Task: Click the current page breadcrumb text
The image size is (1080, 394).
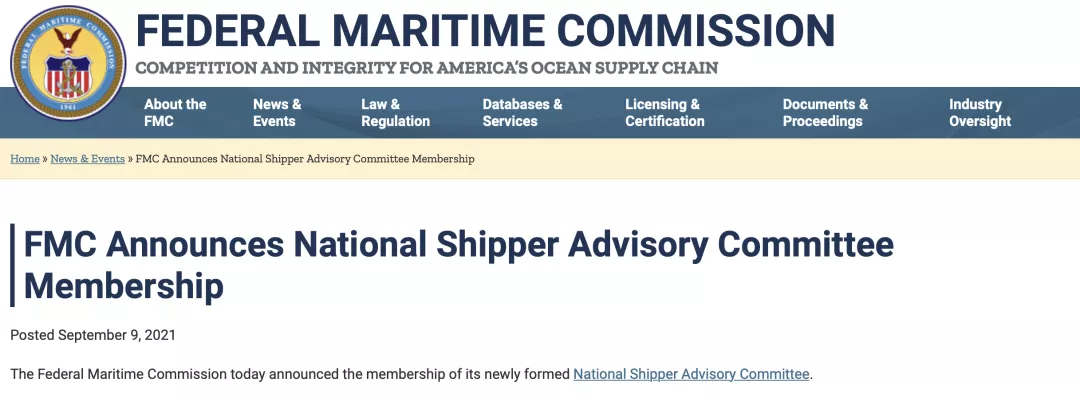Action: click(x=305, y=159)
